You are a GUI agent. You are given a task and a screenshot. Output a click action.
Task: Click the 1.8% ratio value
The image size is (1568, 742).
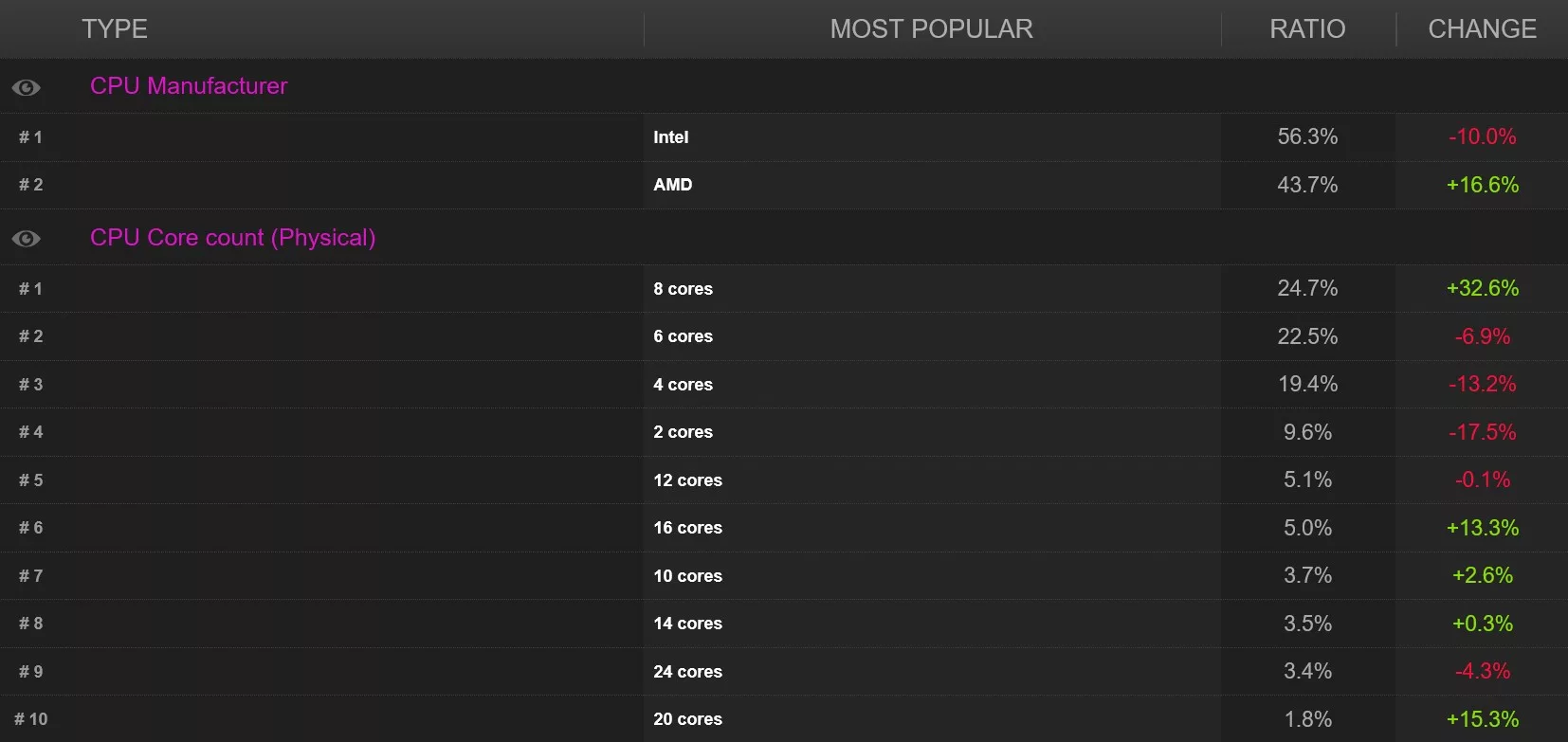coord(1307,719)
